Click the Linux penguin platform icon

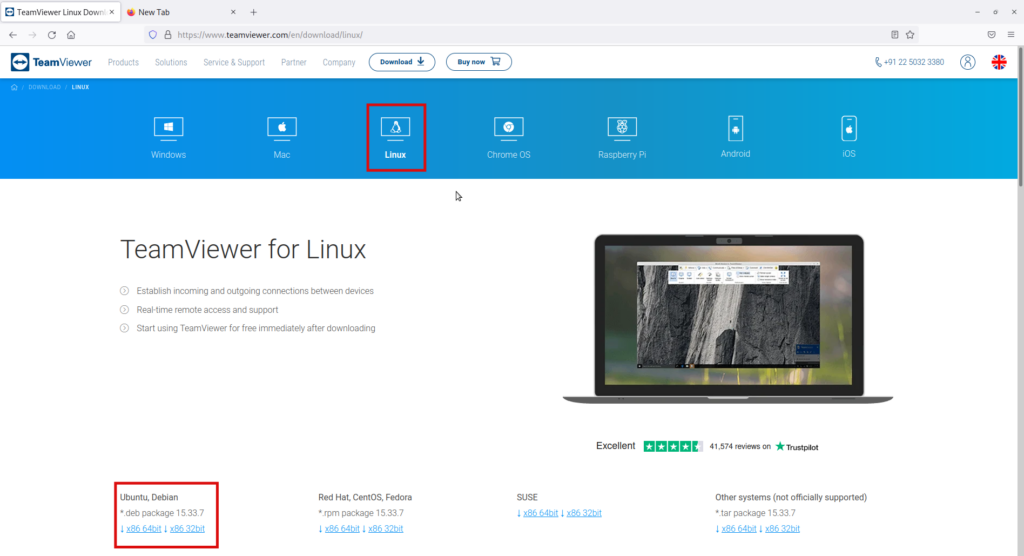pos(395,129)
